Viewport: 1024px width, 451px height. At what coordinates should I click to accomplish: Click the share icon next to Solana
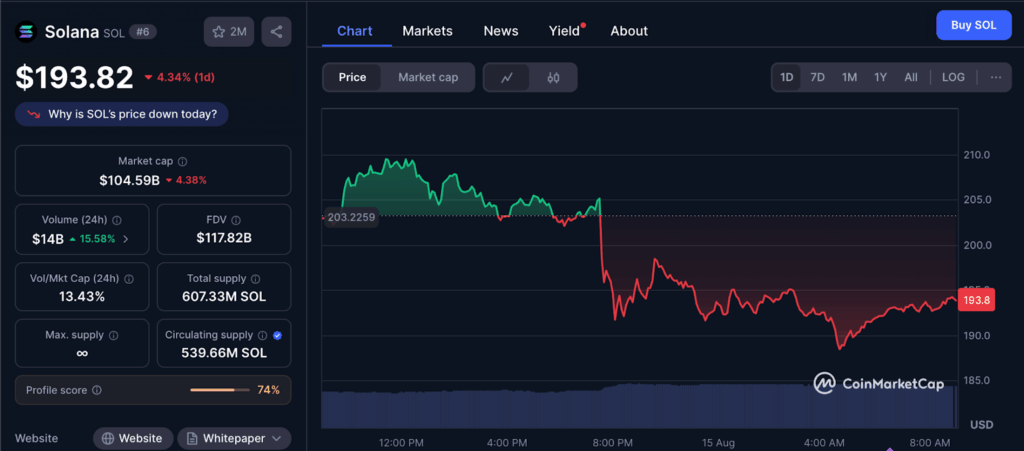[276, 32]
